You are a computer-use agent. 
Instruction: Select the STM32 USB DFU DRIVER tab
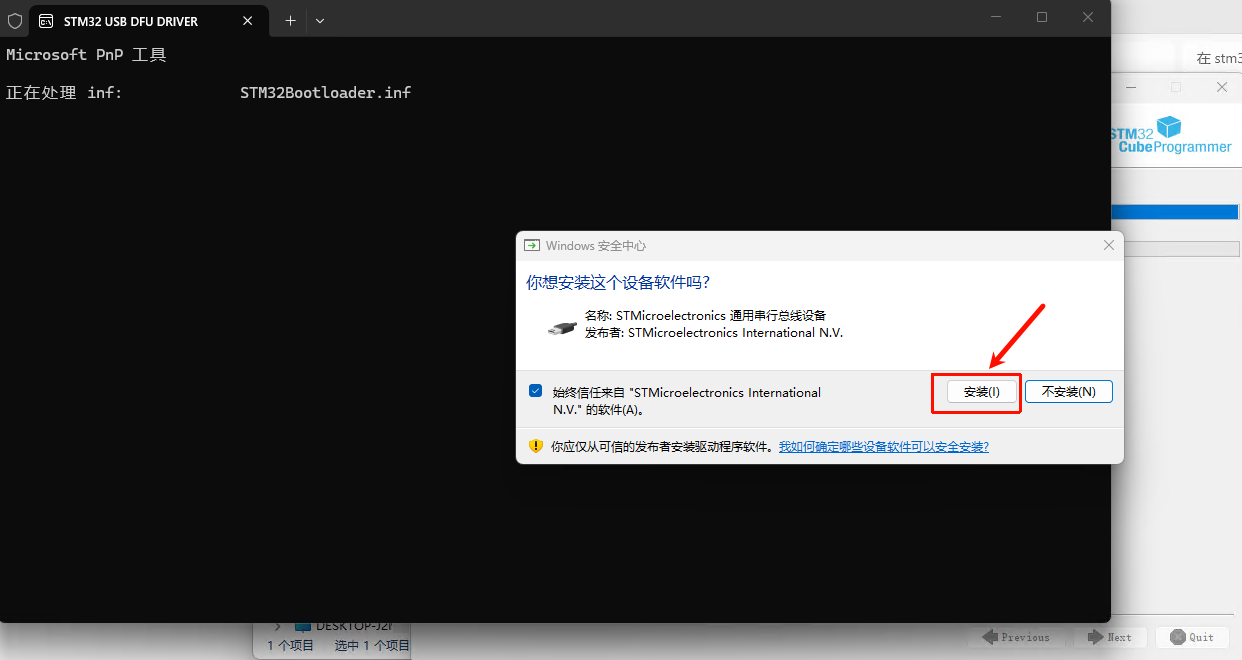pyautogui.click(x=130, y=20)
